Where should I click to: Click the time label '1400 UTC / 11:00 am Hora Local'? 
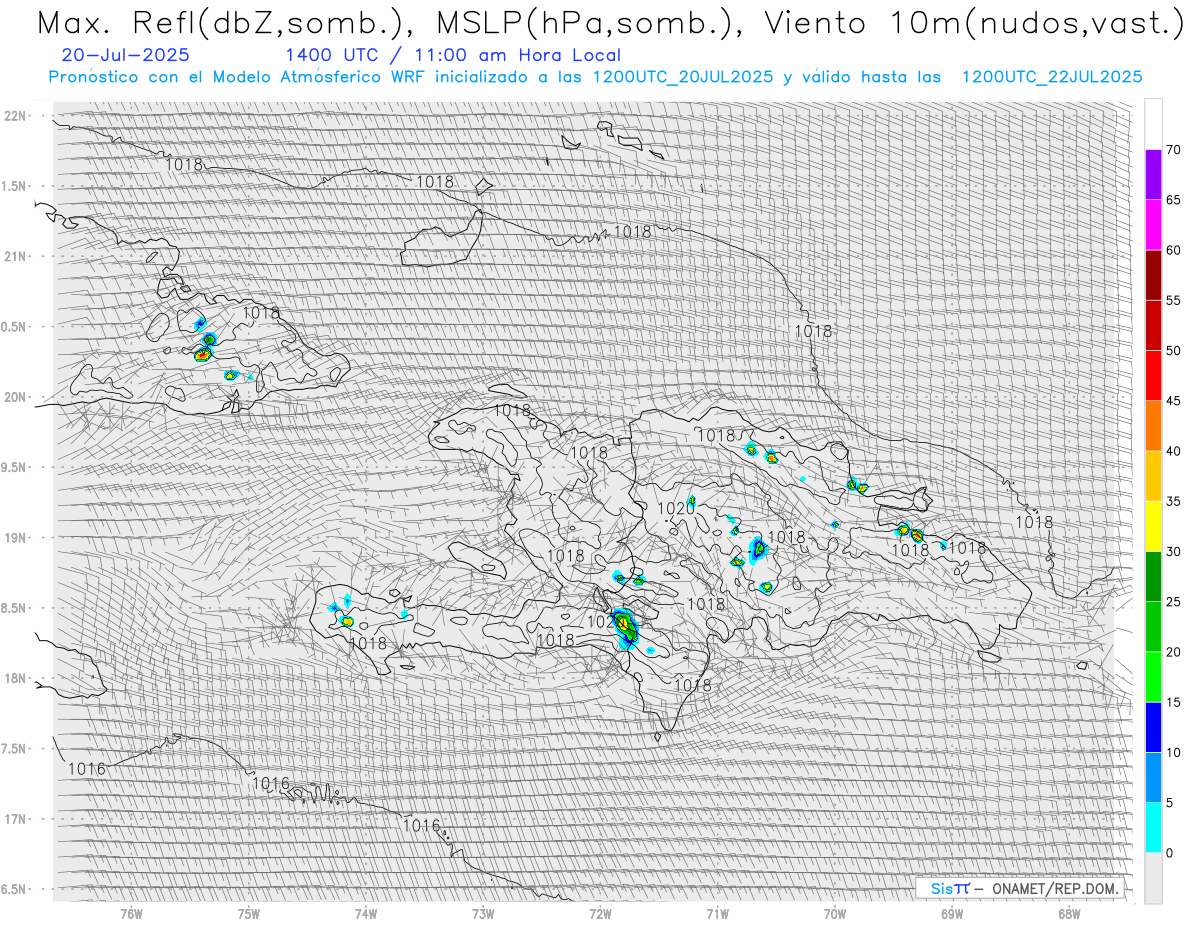(453, 56)
